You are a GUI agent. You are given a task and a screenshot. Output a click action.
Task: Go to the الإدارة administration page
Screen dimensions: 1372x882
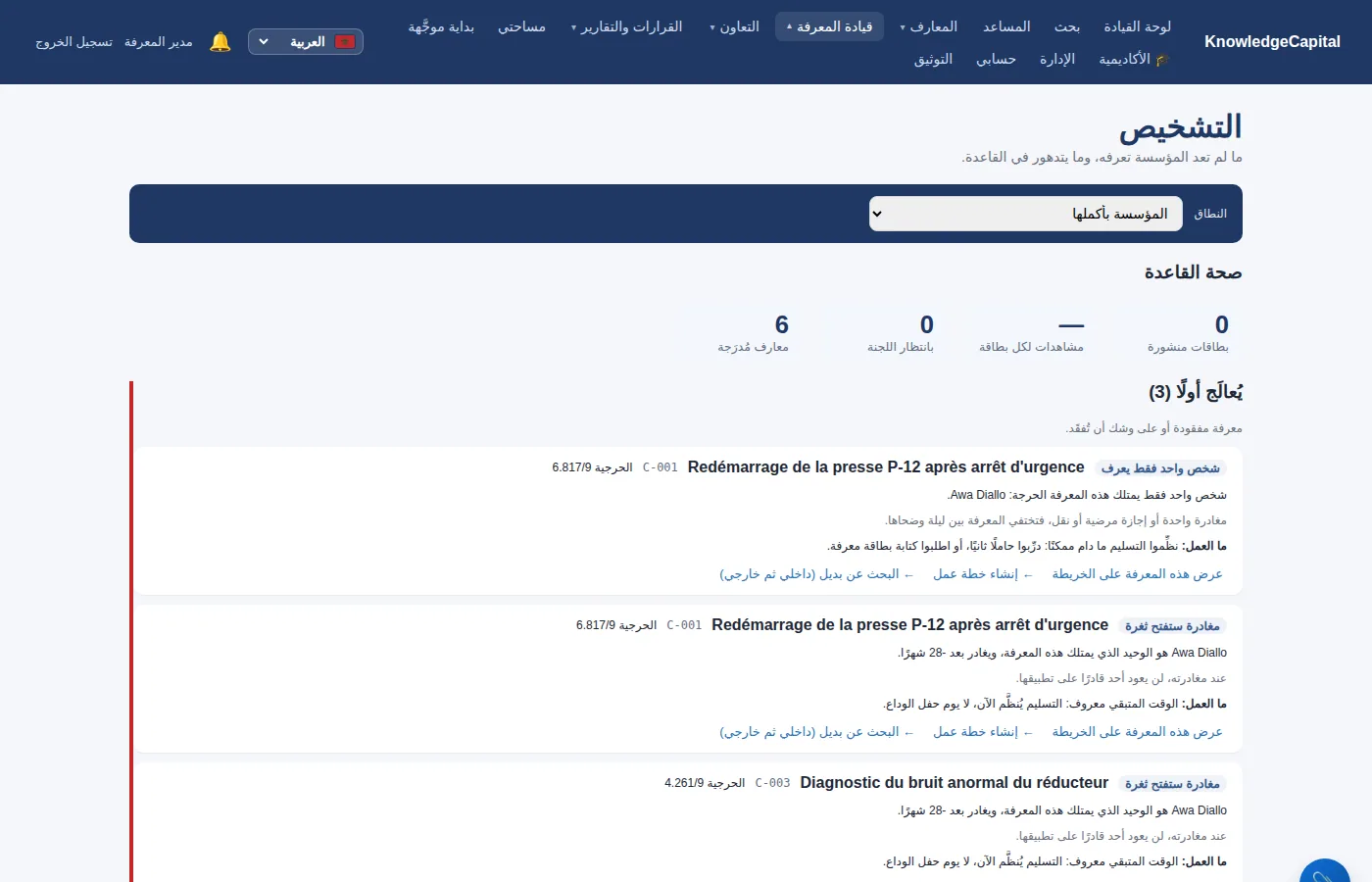click(1057, 60)
